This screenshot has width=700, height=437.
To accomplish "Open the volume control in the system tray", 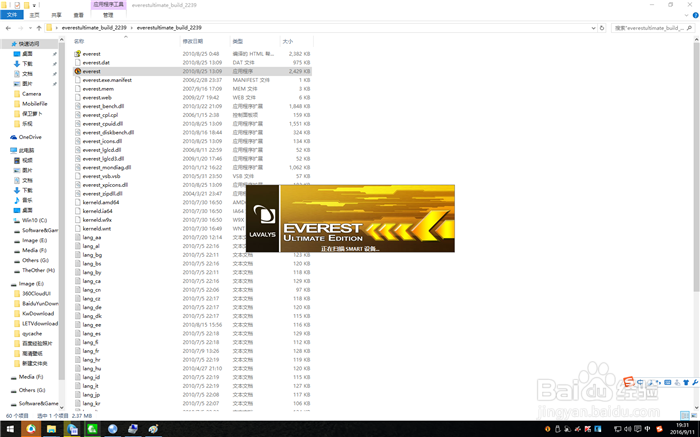I will point(627,429).
